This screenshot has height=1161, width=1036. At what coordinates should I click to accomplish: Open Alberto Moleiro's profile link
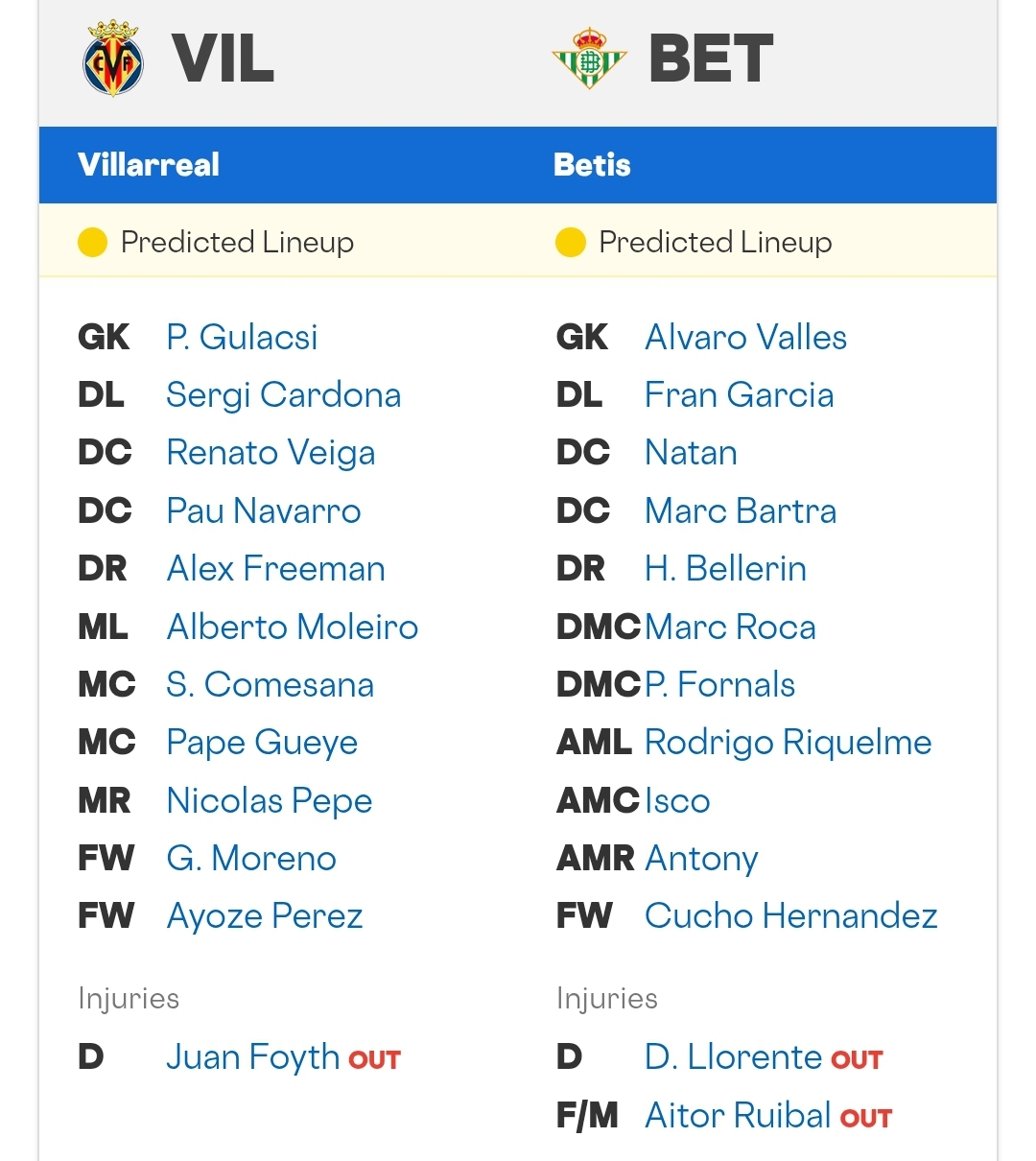293,627
